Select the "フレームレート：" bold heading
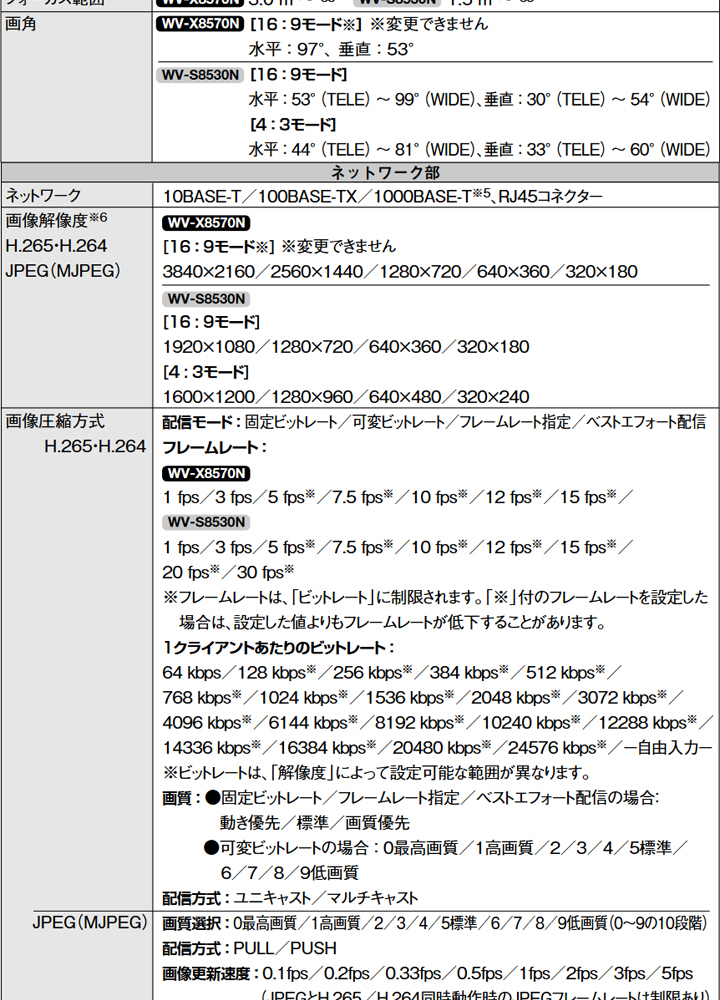The width and height of the screenshot is (720, 1000). tap(214, 448)
